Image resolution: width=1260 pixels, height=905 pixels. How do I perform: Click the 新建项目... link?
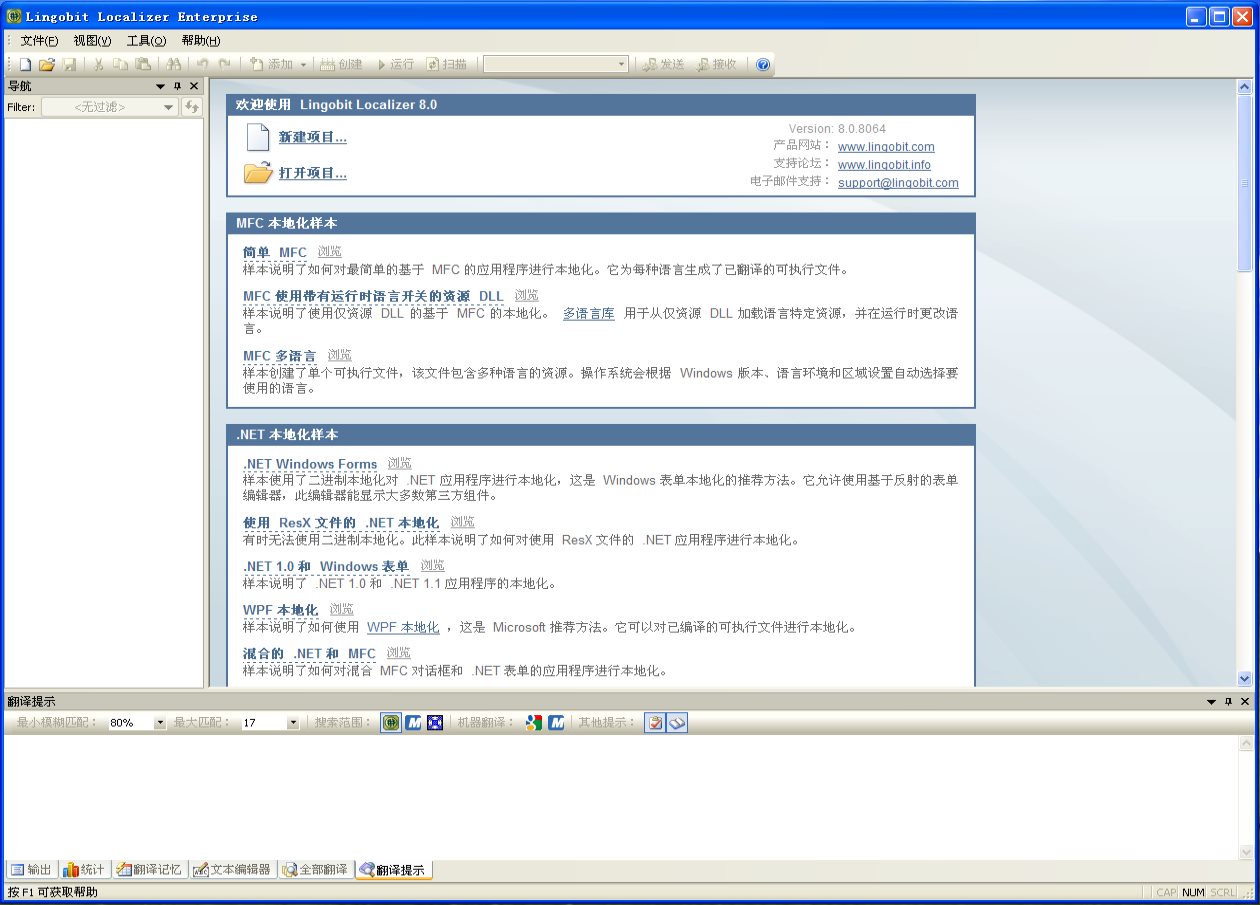click(x=313, y=137)
